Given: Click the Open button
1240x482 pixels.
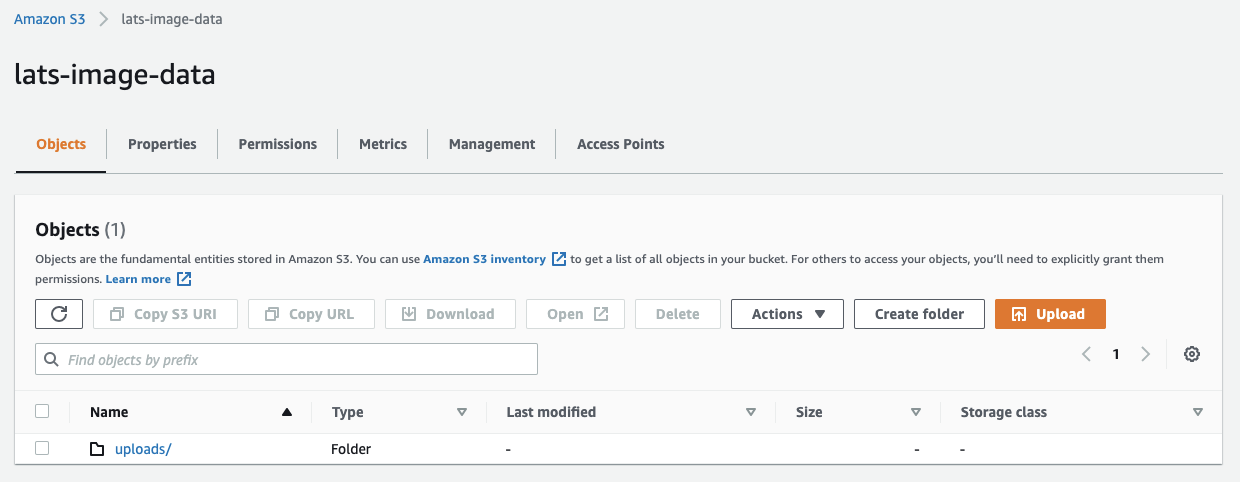Looking at the screenshot, I should pos(575,314).
